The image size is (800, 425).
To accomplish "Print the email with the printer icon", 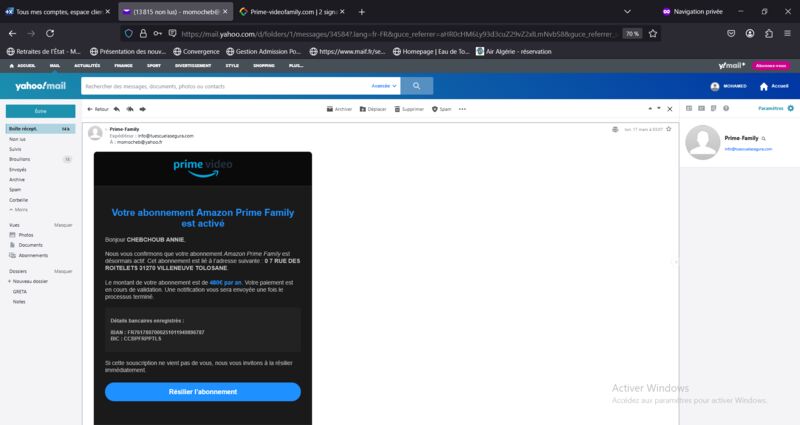I will point(615,130).
